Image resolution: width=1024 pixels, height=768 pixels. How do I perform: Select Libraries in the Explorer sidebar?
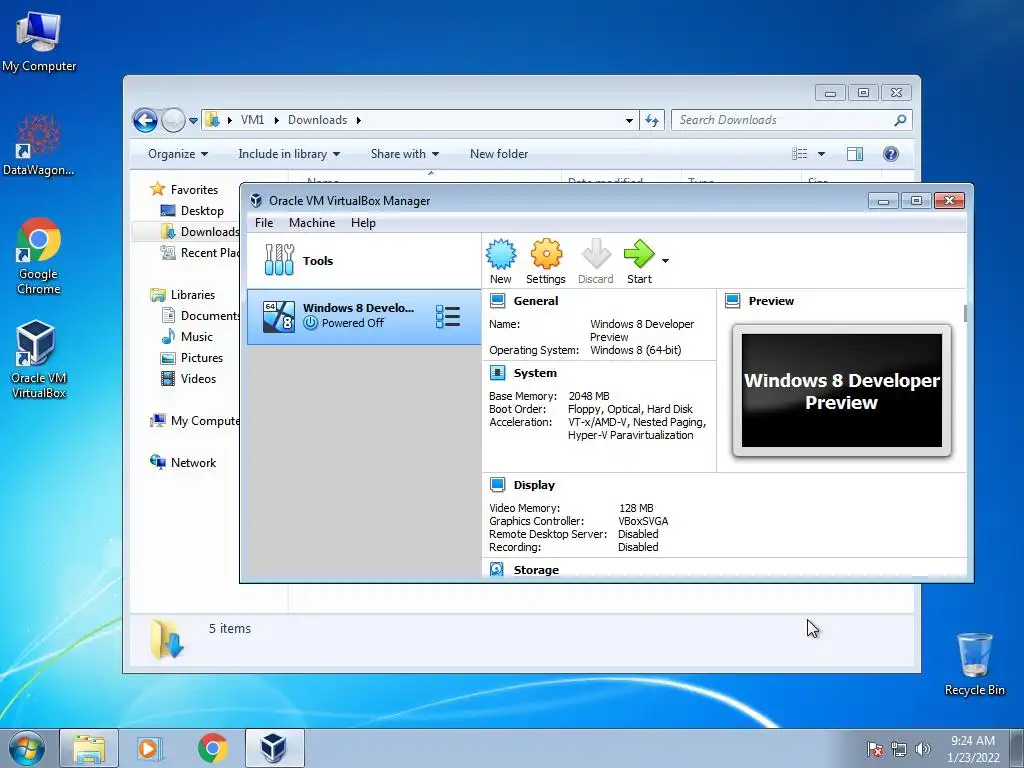pyautogui.click(x=193, y=295)
